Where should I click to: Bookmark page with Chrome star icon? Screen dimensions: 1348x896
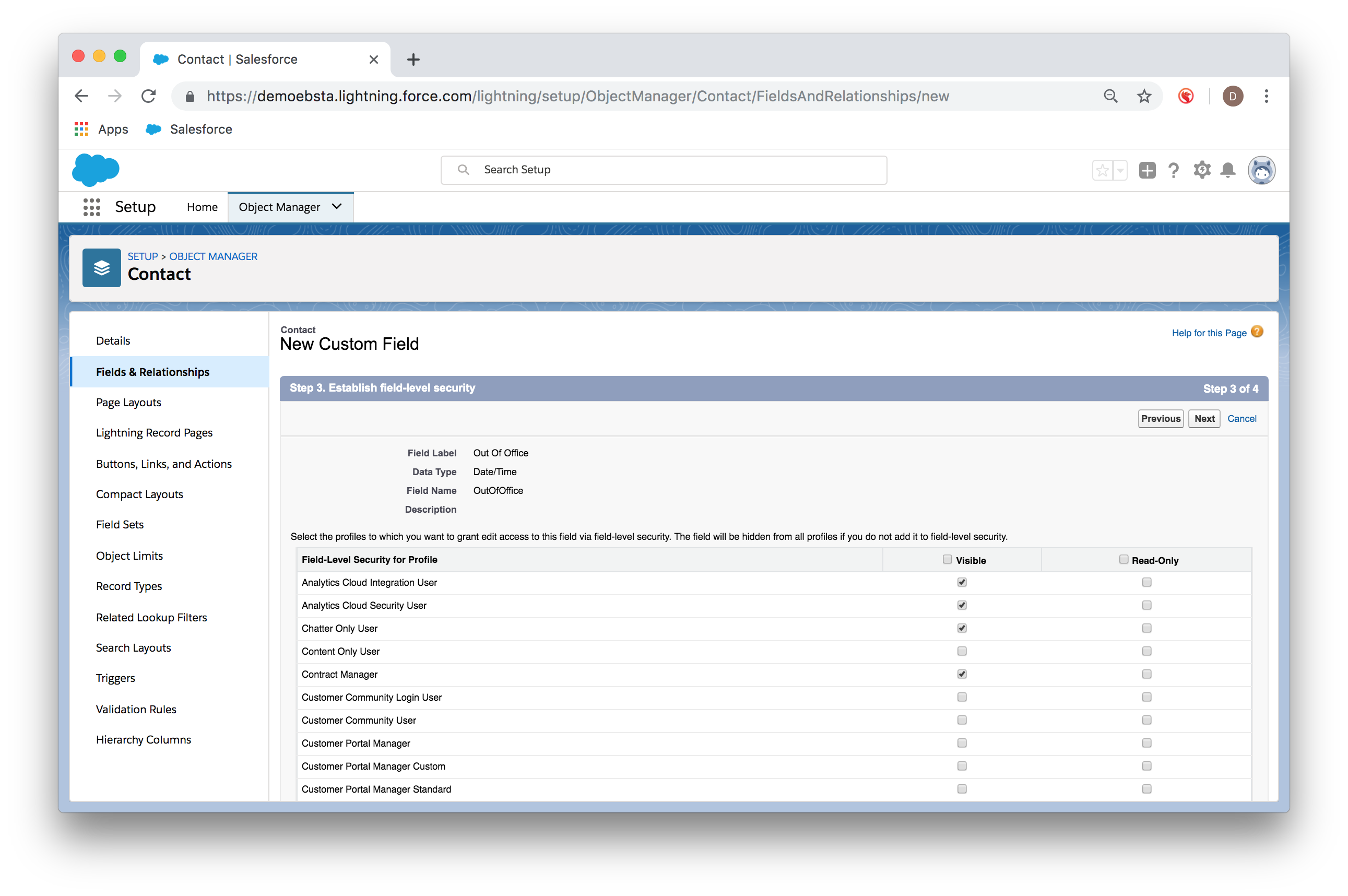click(1143, 96)
